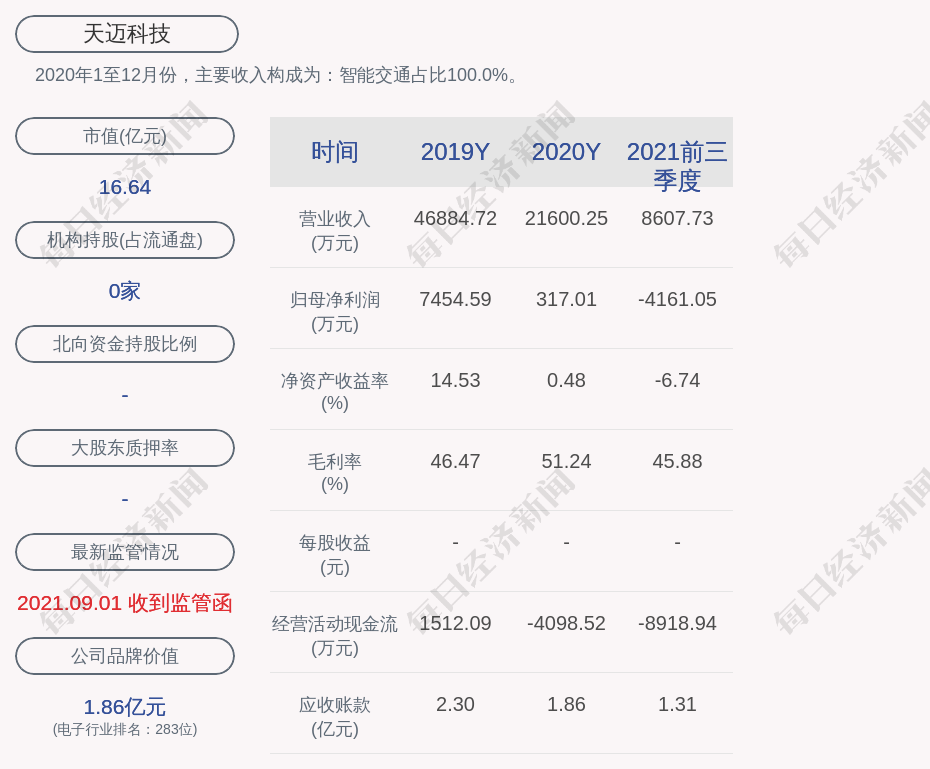
Task: Choose the 2021前三季度 column header
Action: 677,166
